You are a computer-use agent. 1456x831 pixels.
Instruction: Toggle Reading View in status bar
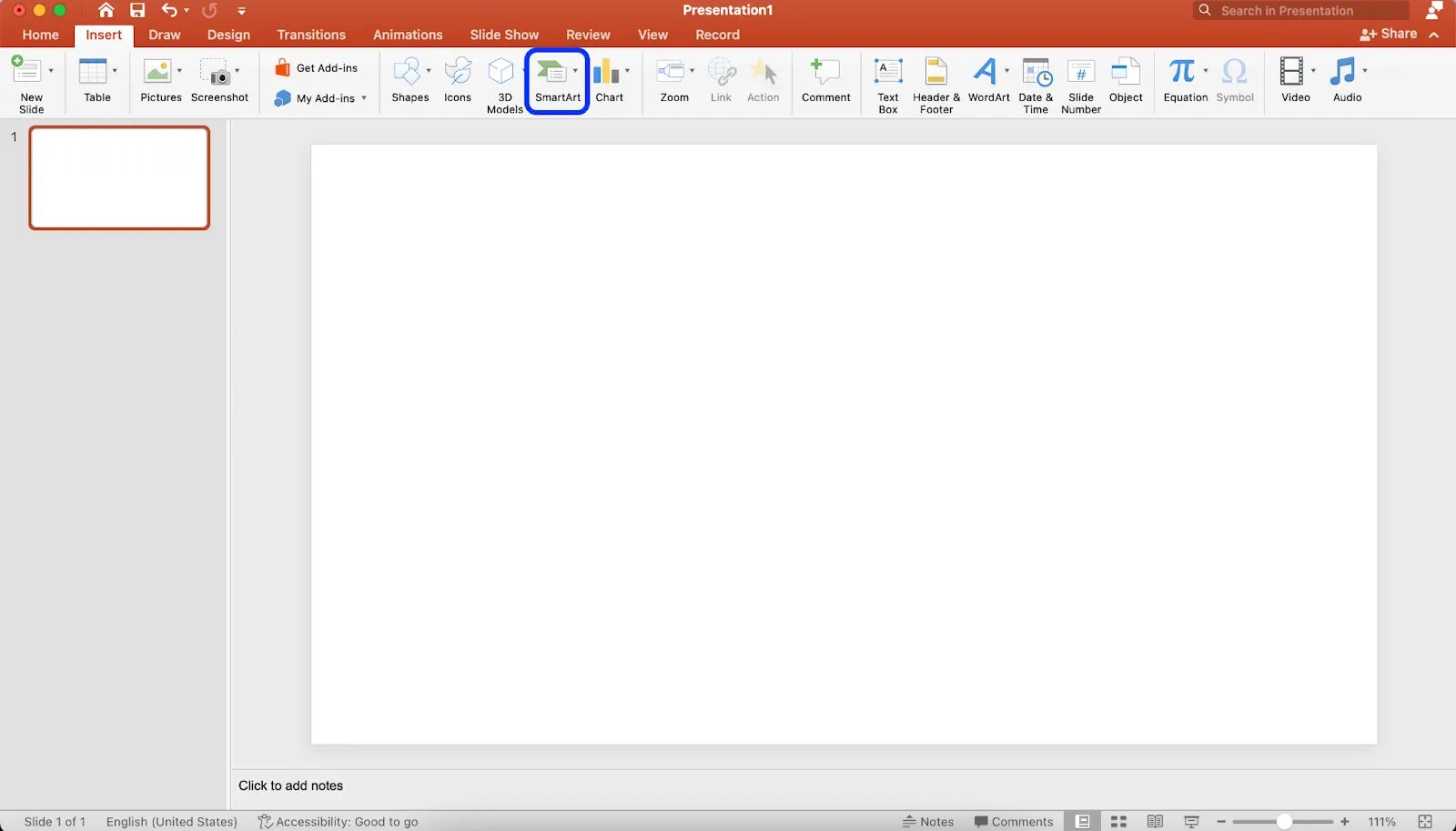point(1155,821)
